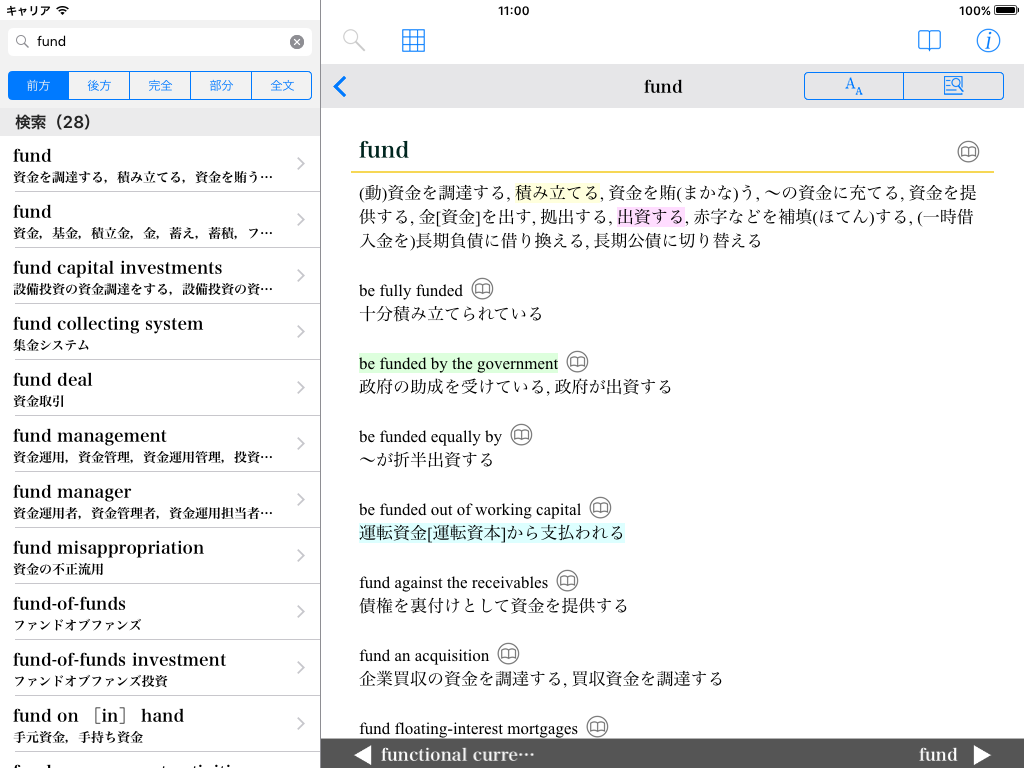
Task: Open the 'fund manager' entry chevron
Action: click(x=301, y=500)
